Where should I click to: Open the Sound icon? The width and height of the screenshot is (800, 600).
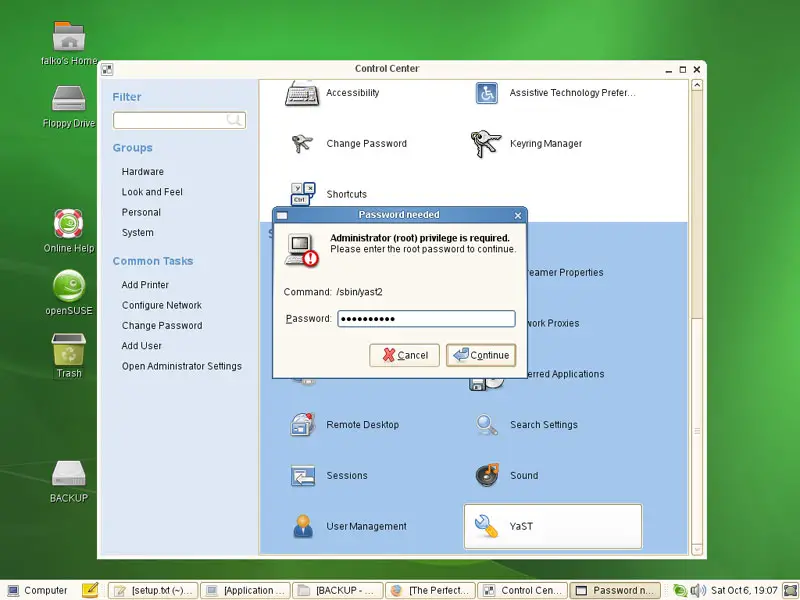point(486,476)
